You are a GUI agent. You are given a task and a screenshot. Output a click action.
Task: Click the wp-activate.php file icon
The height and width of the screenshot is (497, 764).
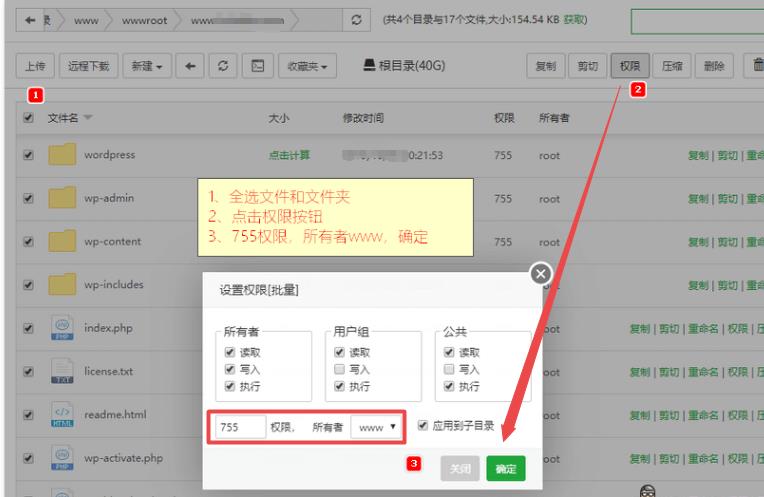point(62,458)
